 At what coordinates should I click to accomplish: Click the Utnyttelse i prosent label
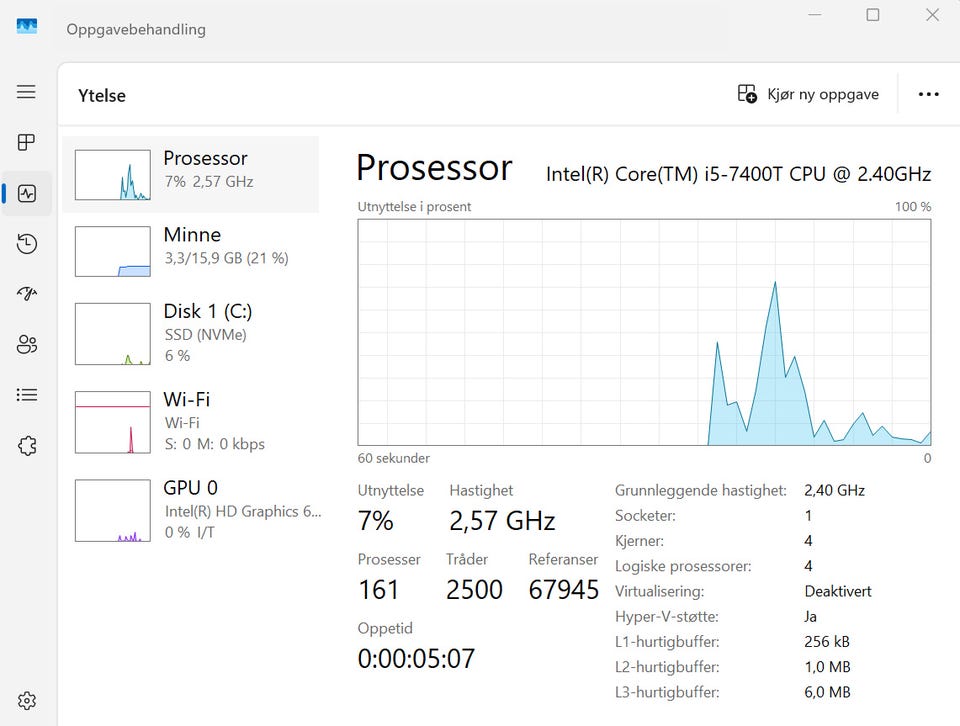(414, 207)
